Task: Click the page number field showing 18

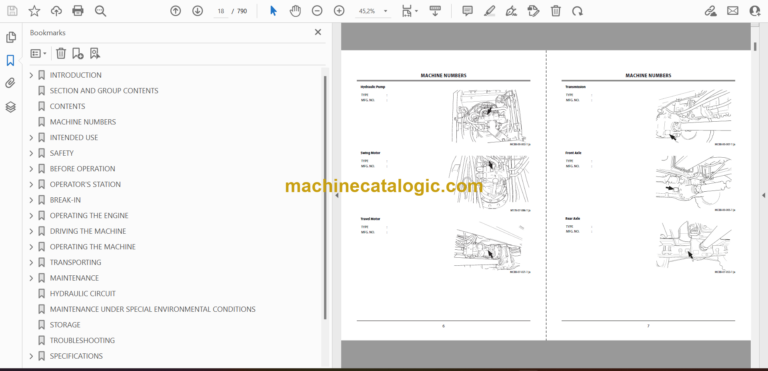Action: (x=221, y=11)
